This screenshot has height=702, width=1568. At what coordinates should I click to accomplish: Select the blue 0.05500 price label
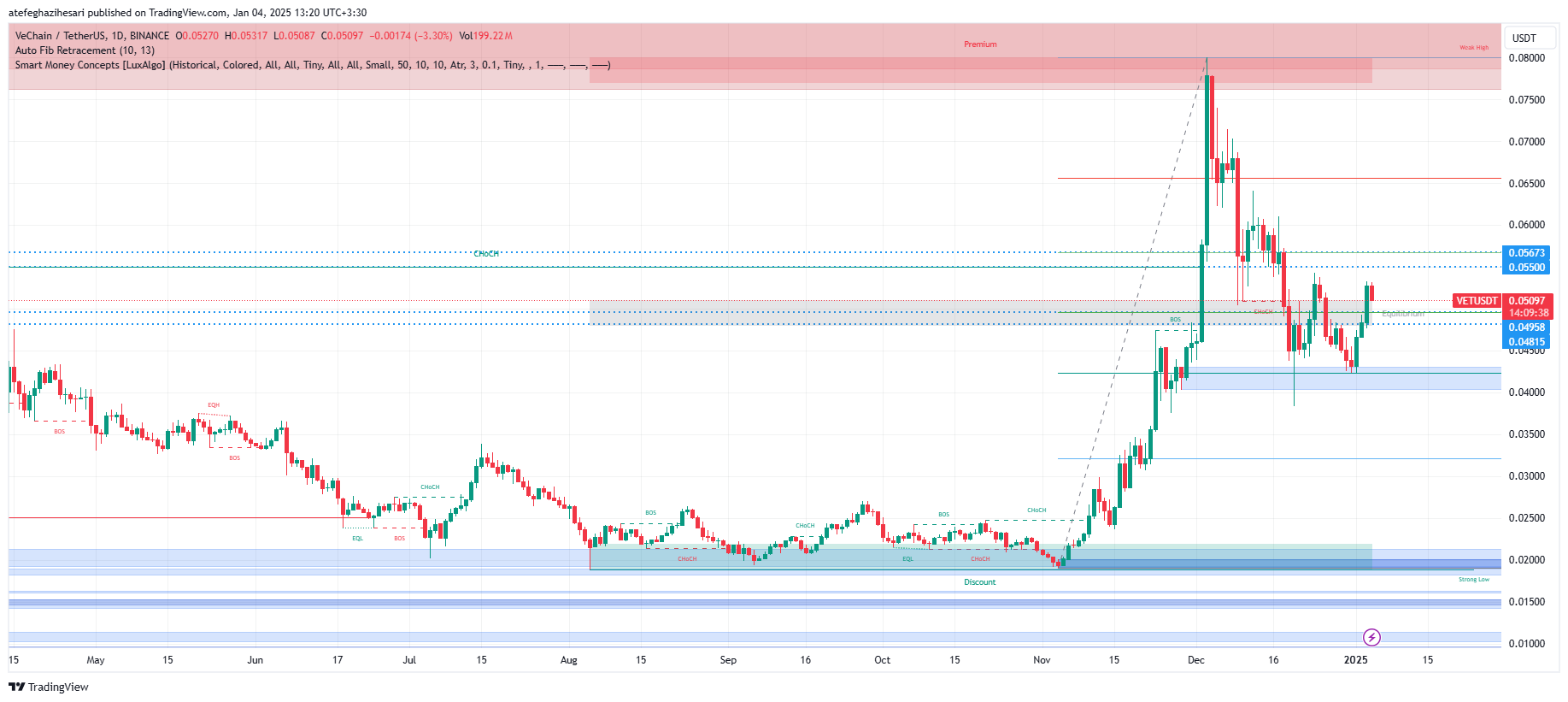click(x=1526, y=268)
